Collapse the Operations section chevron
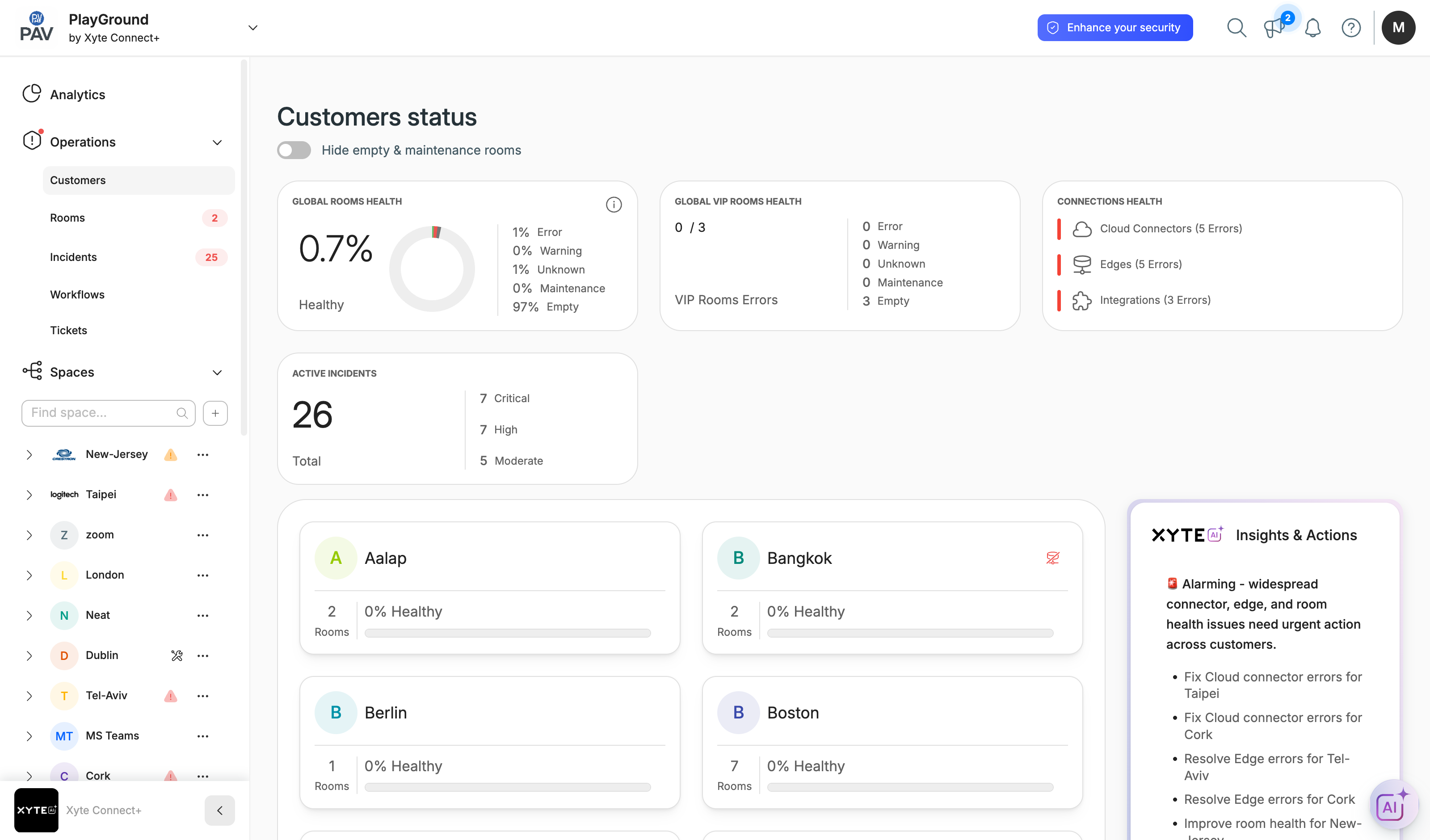Image resolution: width=1430 pixels, height=840 pixels. click(x=217, y=143)
